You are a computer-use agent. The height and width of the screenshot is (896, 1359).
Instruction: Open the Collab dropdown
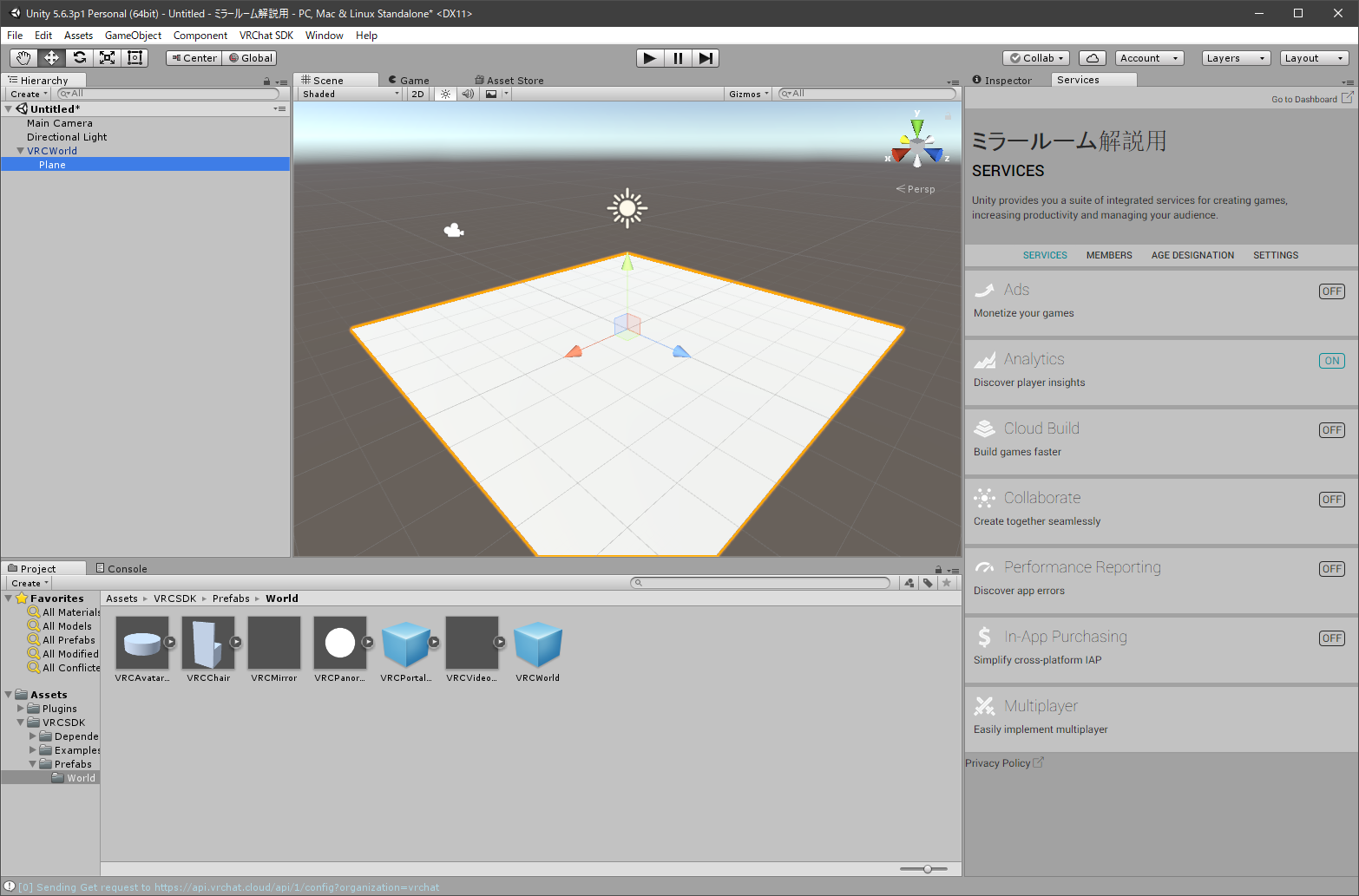click(1036, 58)
